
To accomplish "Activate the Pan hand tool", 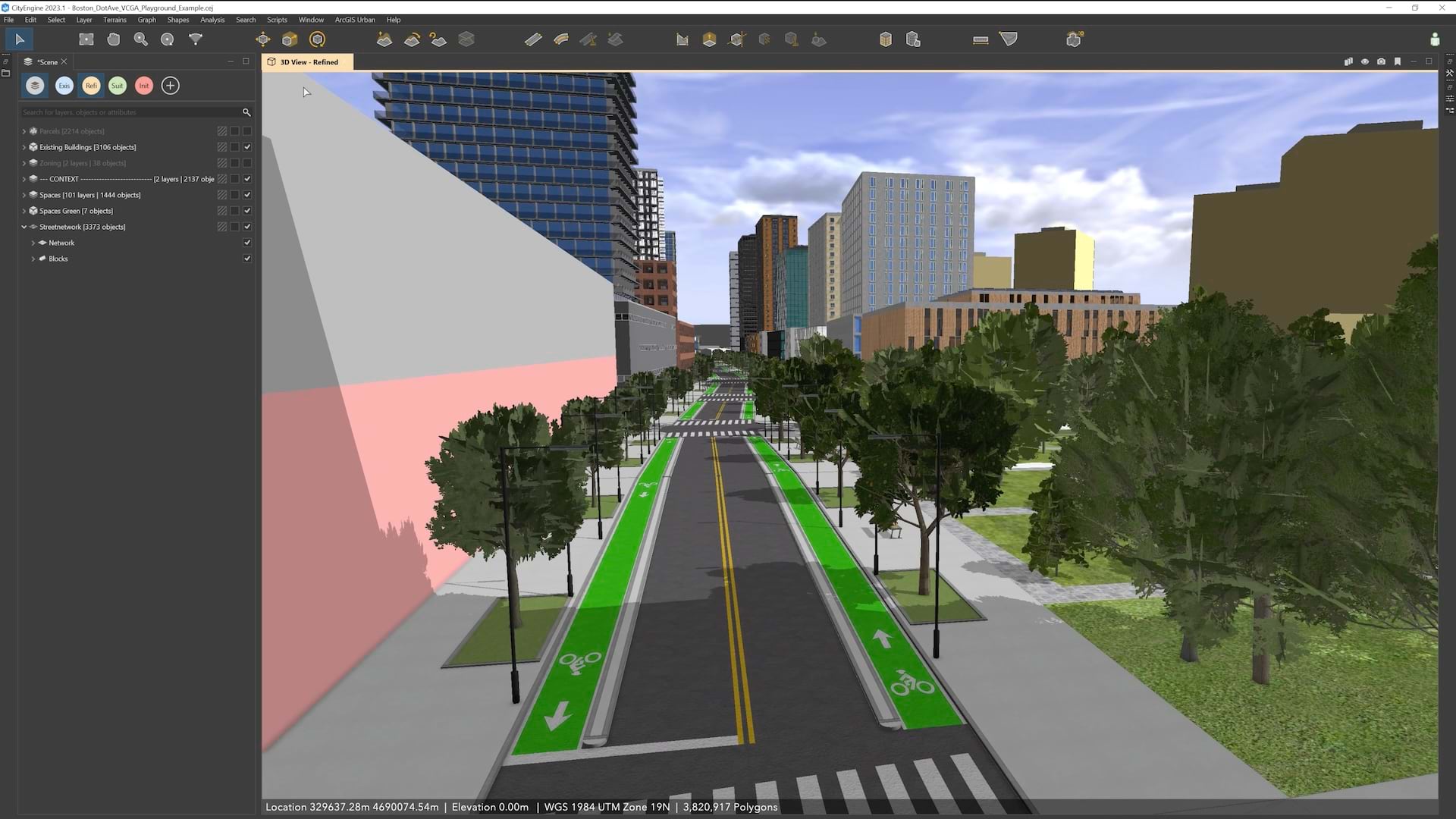I will click(x=113, y=39).
